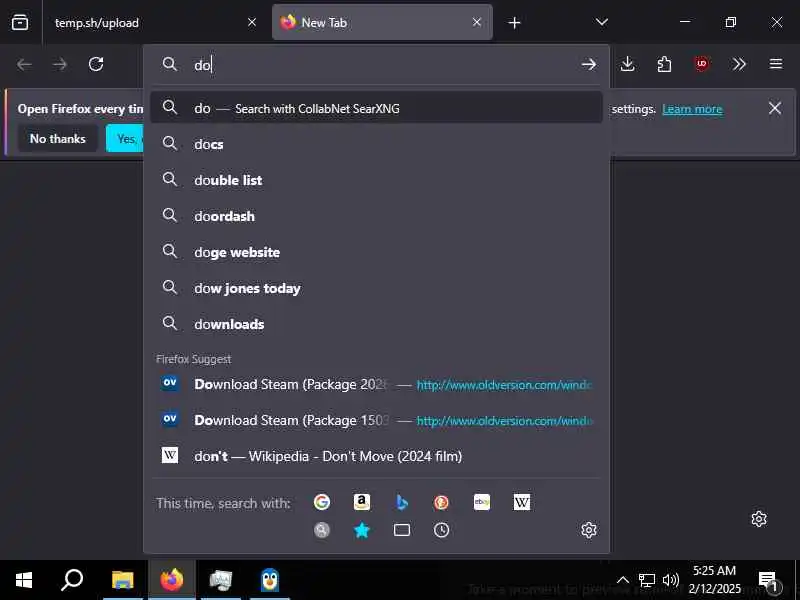Show more tools overflow chevrons
800x600 pixels.
click(x=739, y=64)
